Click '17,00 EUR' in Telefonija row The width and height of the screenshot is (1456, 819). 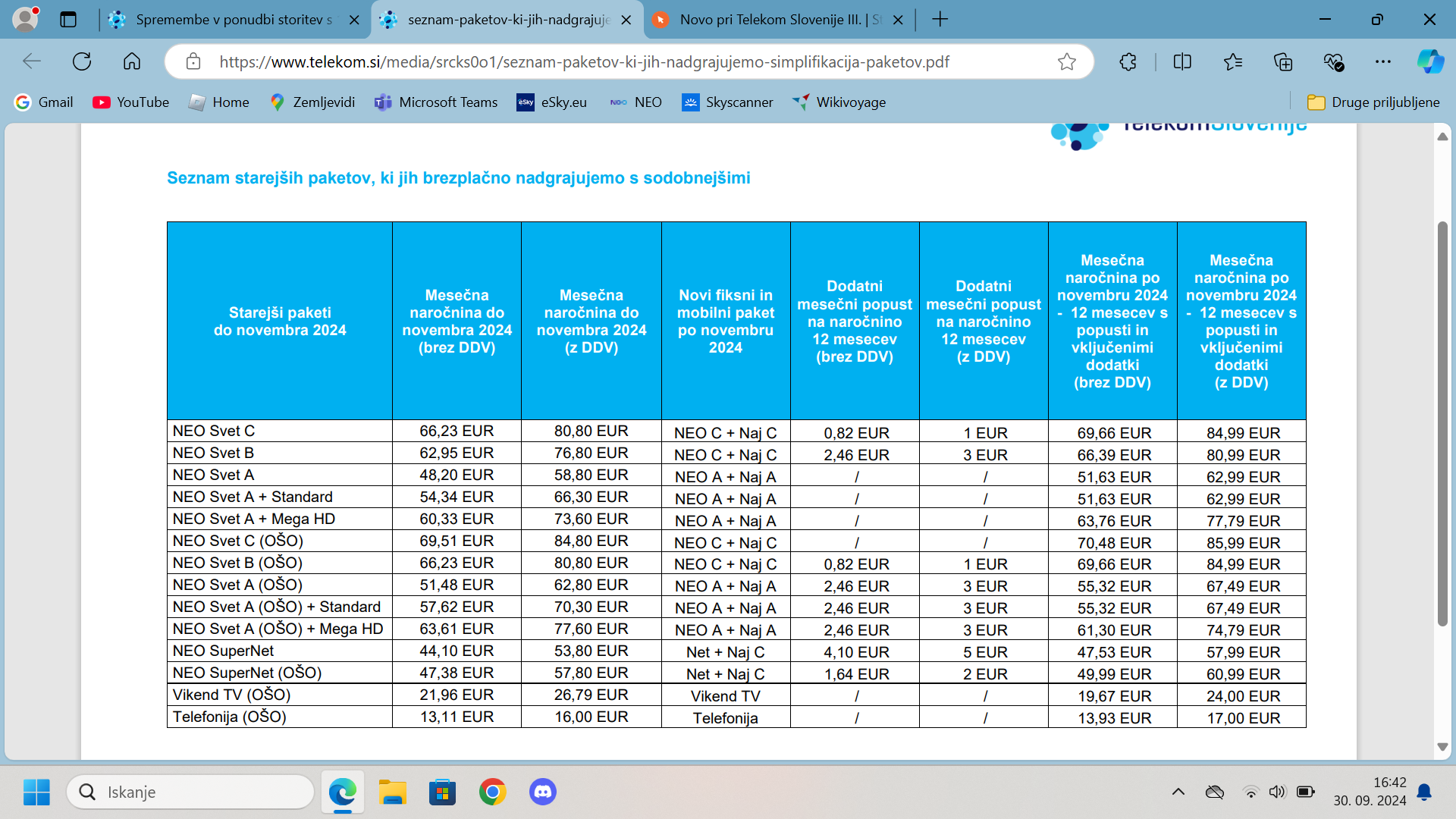[1244, 718]
